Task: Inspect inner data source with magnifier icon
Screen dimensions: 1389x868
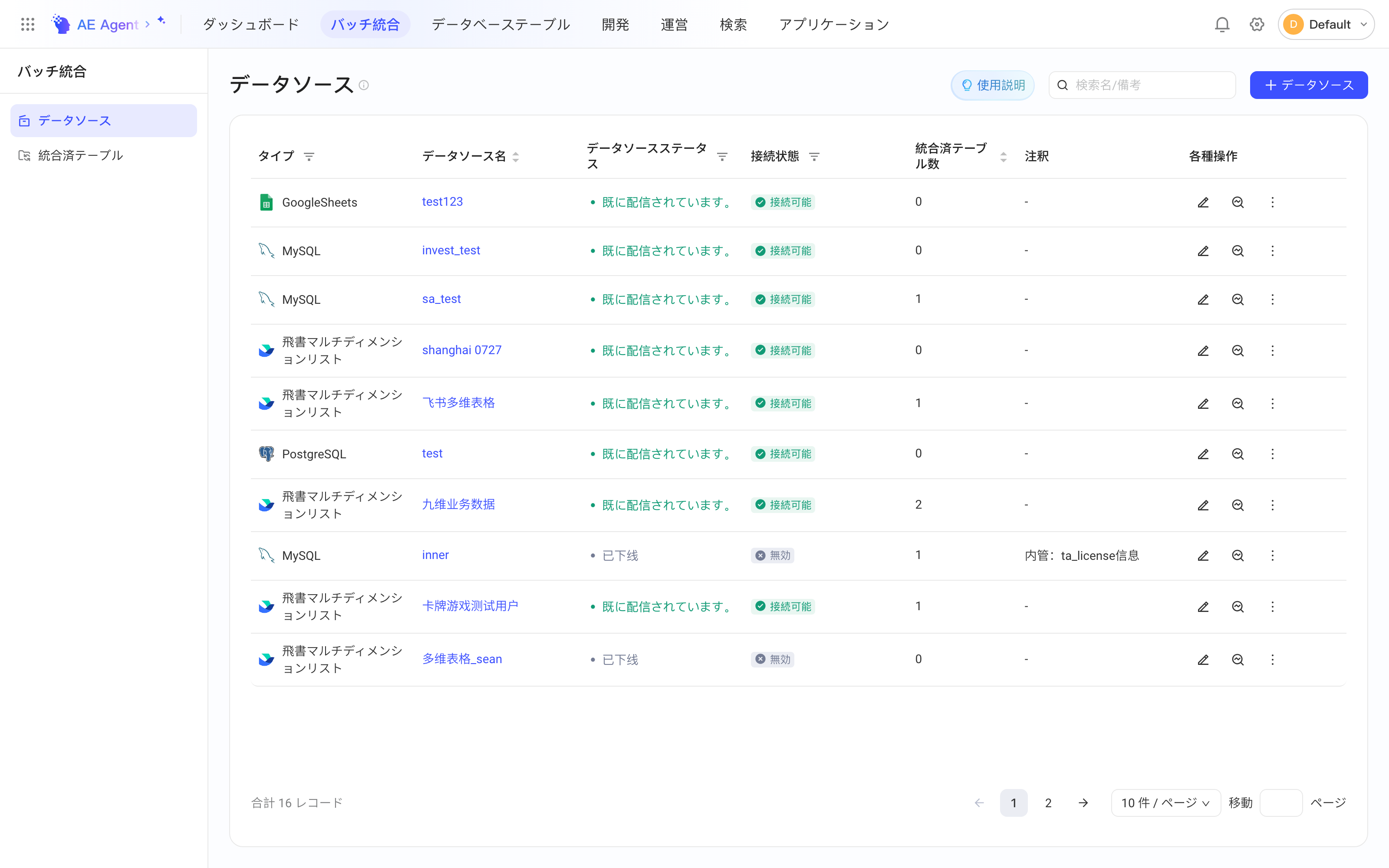Action: click(x=1238, y=556)
